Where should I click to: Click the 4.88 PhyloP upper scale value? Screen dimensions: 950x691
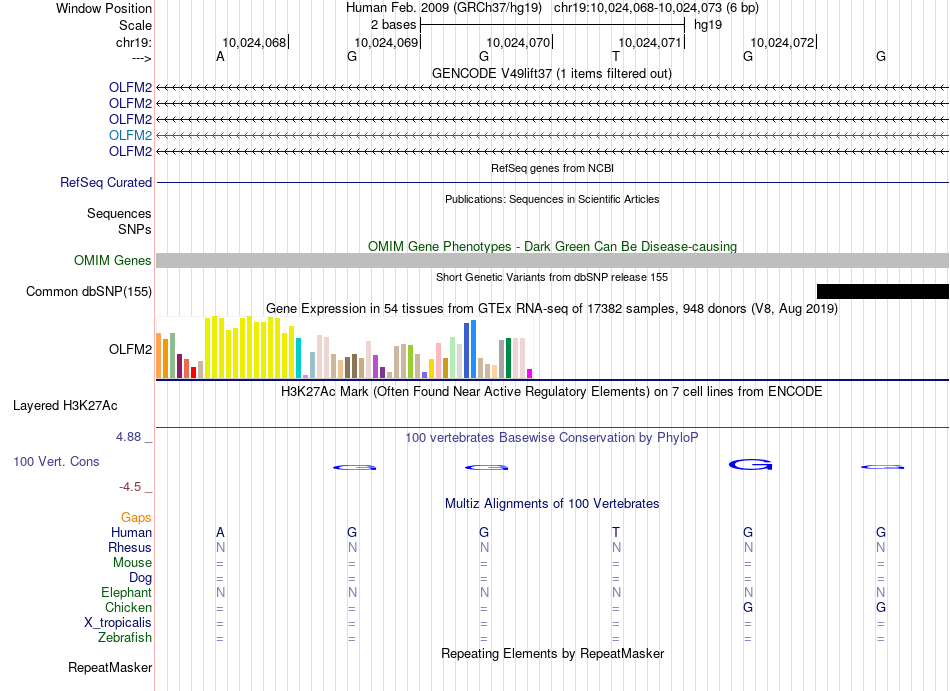coord(128,437)
